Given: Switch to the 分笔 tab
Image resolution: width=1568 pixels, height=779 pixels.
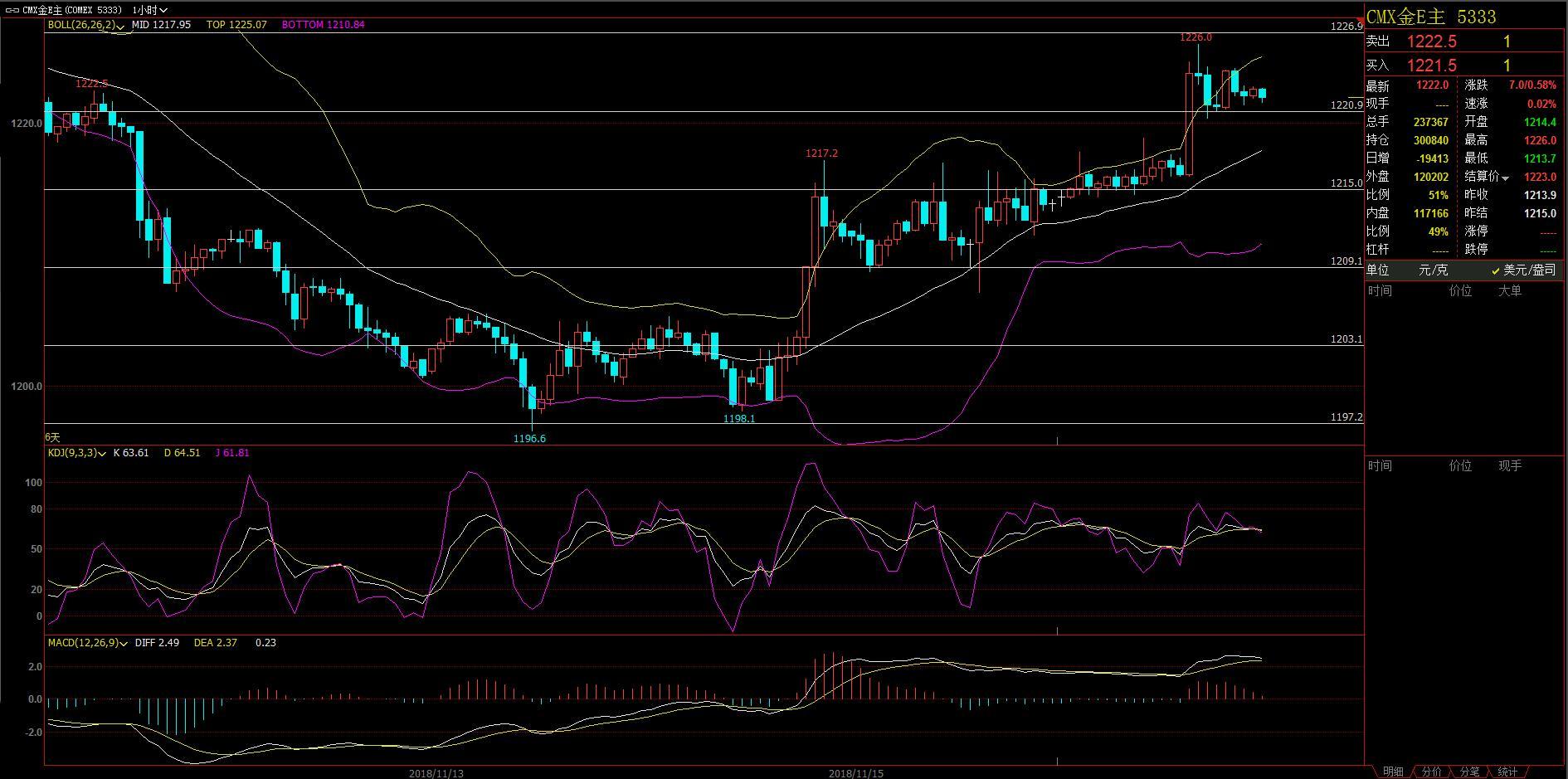Looking at the screenshot, I should pyautogui.click(x=1469, y=772).
